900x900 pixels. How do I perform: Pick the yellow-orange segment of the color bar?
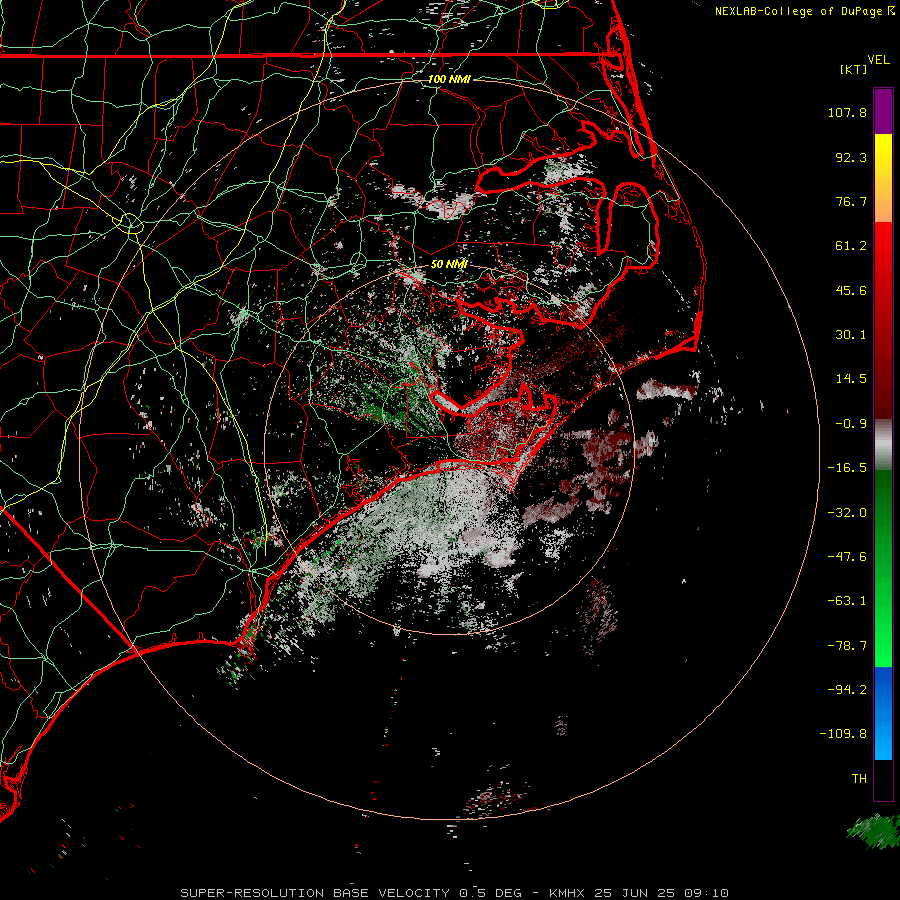[x=883, y=178]
